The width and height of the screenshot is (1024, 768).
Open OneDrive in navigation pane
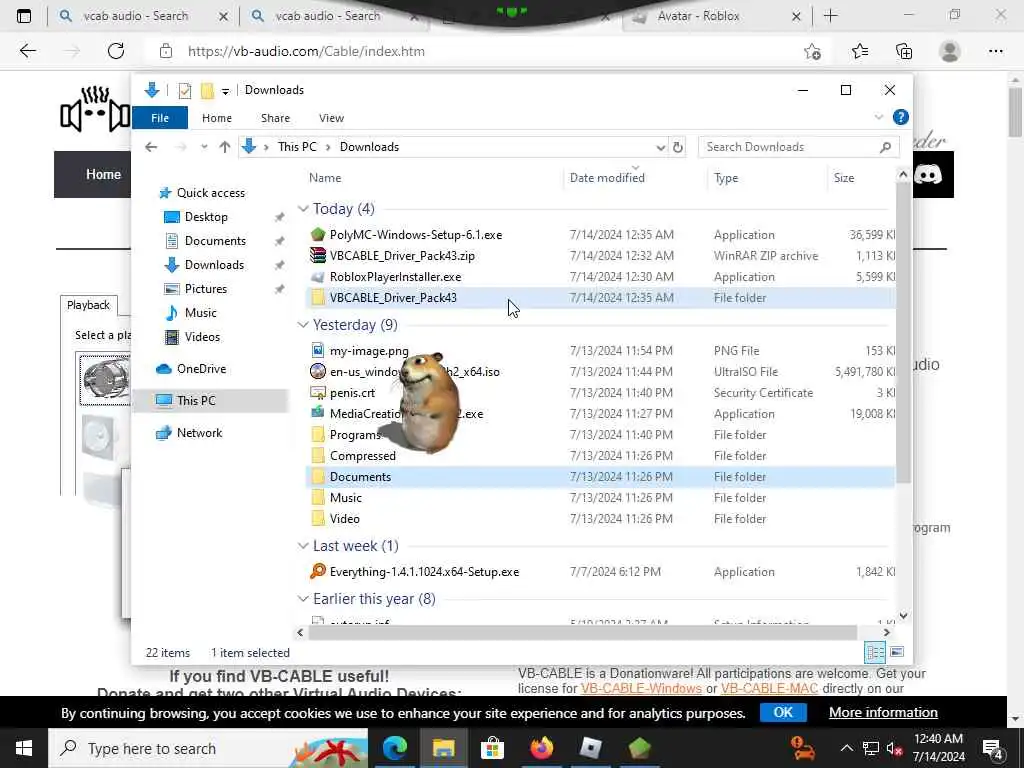point(201,369)
